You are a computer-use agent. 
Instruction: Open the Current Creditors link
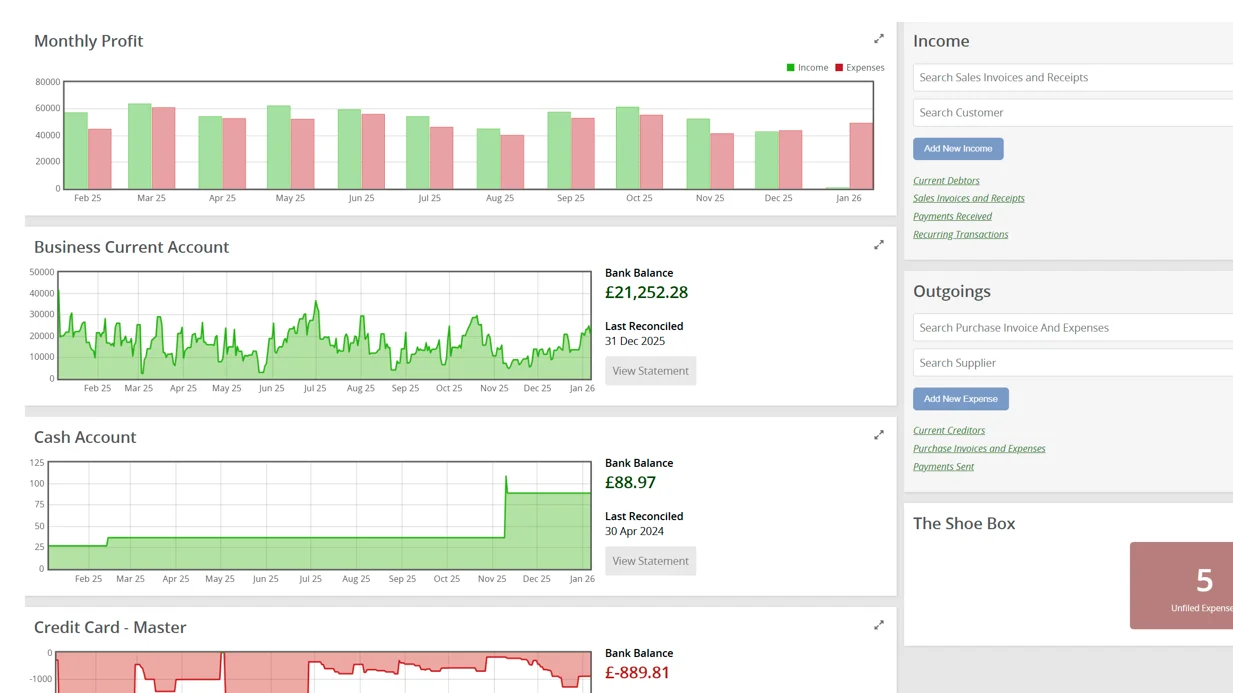tap(948, 431)
